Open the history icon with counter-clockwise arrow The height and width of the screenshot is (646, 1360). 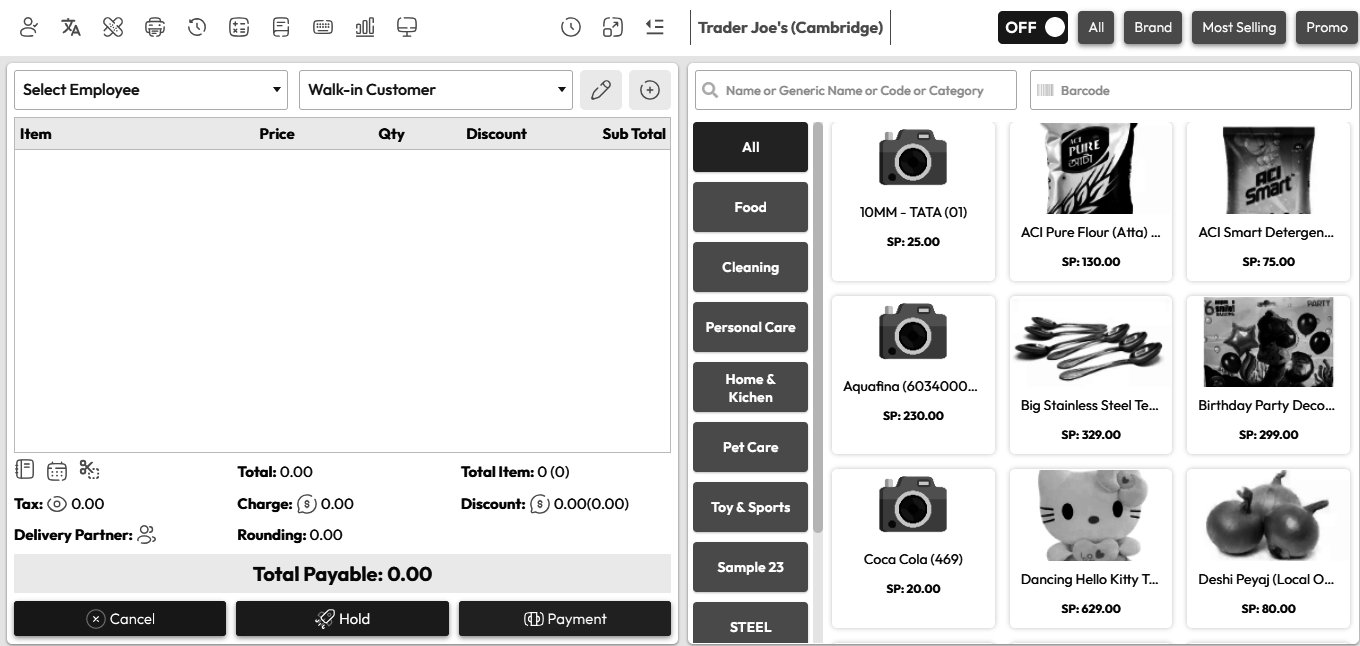tap(197, 27)
